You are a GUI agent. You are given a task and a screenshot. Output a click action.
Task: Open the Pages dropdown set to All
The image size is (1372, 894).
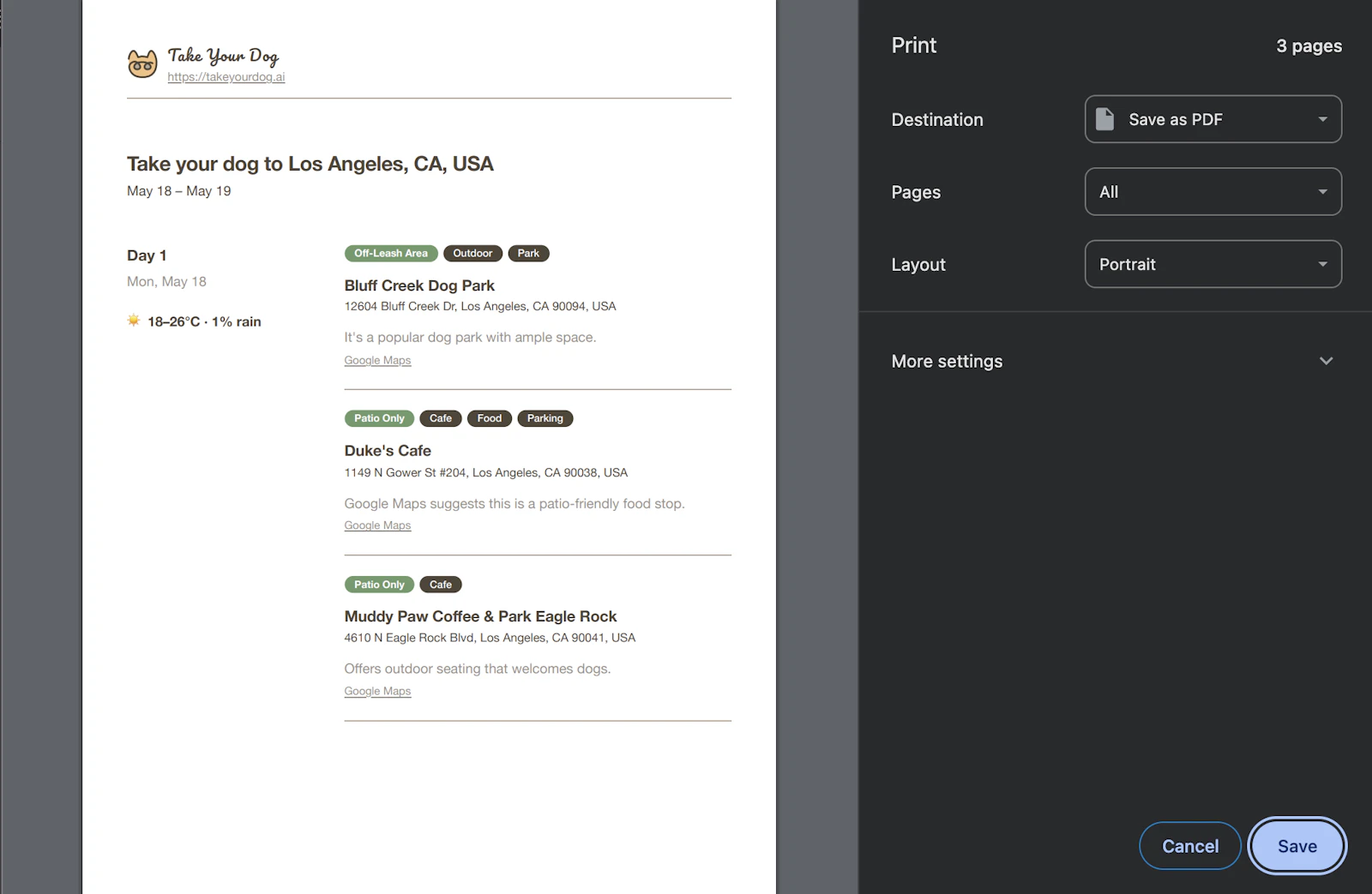click(1213, 192)
